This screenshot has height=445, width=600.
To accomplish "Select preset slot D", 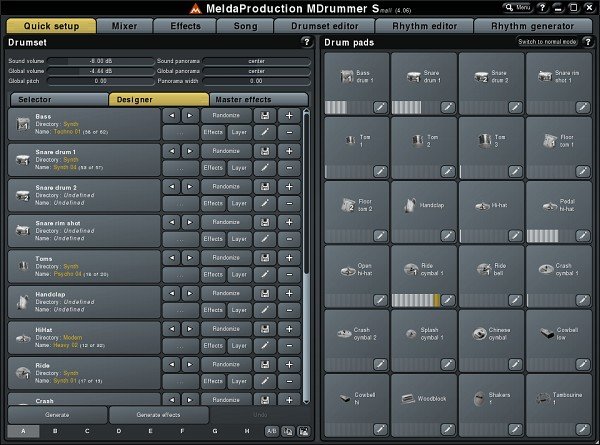I will (x=119, y=431).
